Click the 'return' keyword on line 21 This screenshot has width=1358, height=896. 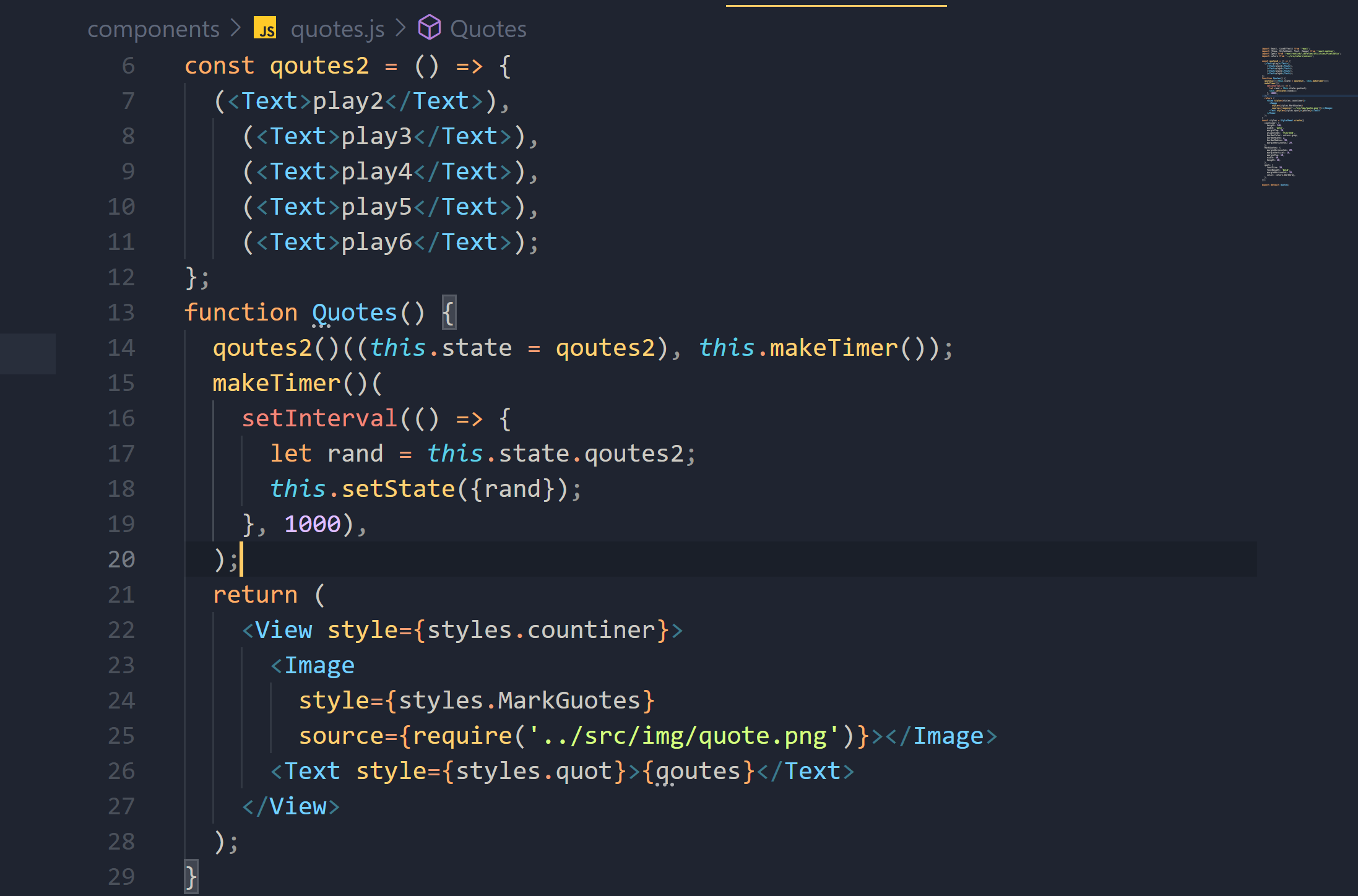[x=255, y=595]
